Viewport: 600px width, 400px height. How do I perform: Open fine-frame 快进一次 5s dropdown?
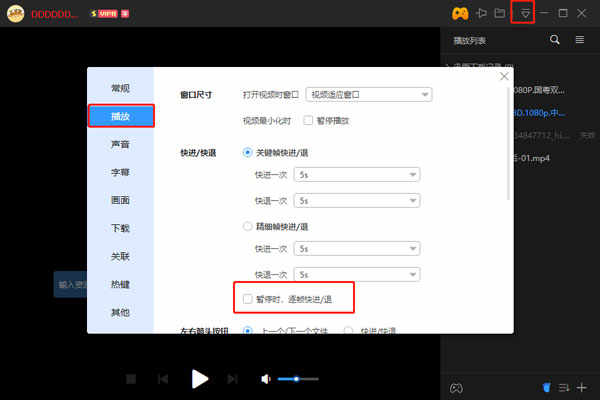tap(357, 249)
